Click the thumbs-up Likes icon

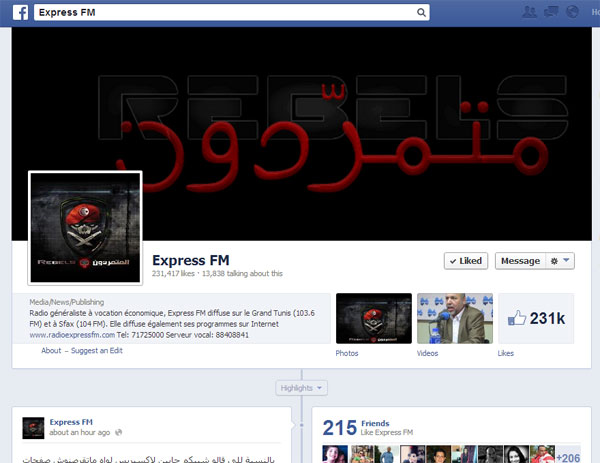click(x=517, y=318)
